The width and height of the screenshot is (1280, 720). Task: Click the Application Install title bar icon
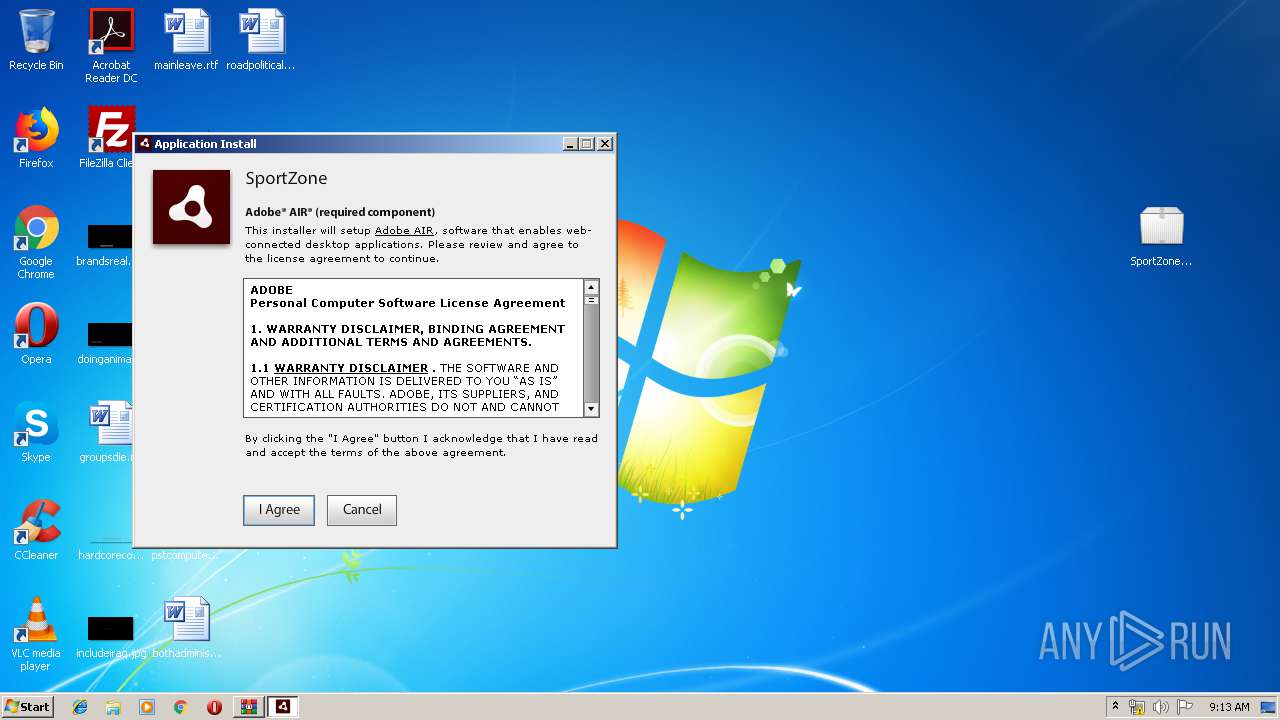(x=145, y=144)
